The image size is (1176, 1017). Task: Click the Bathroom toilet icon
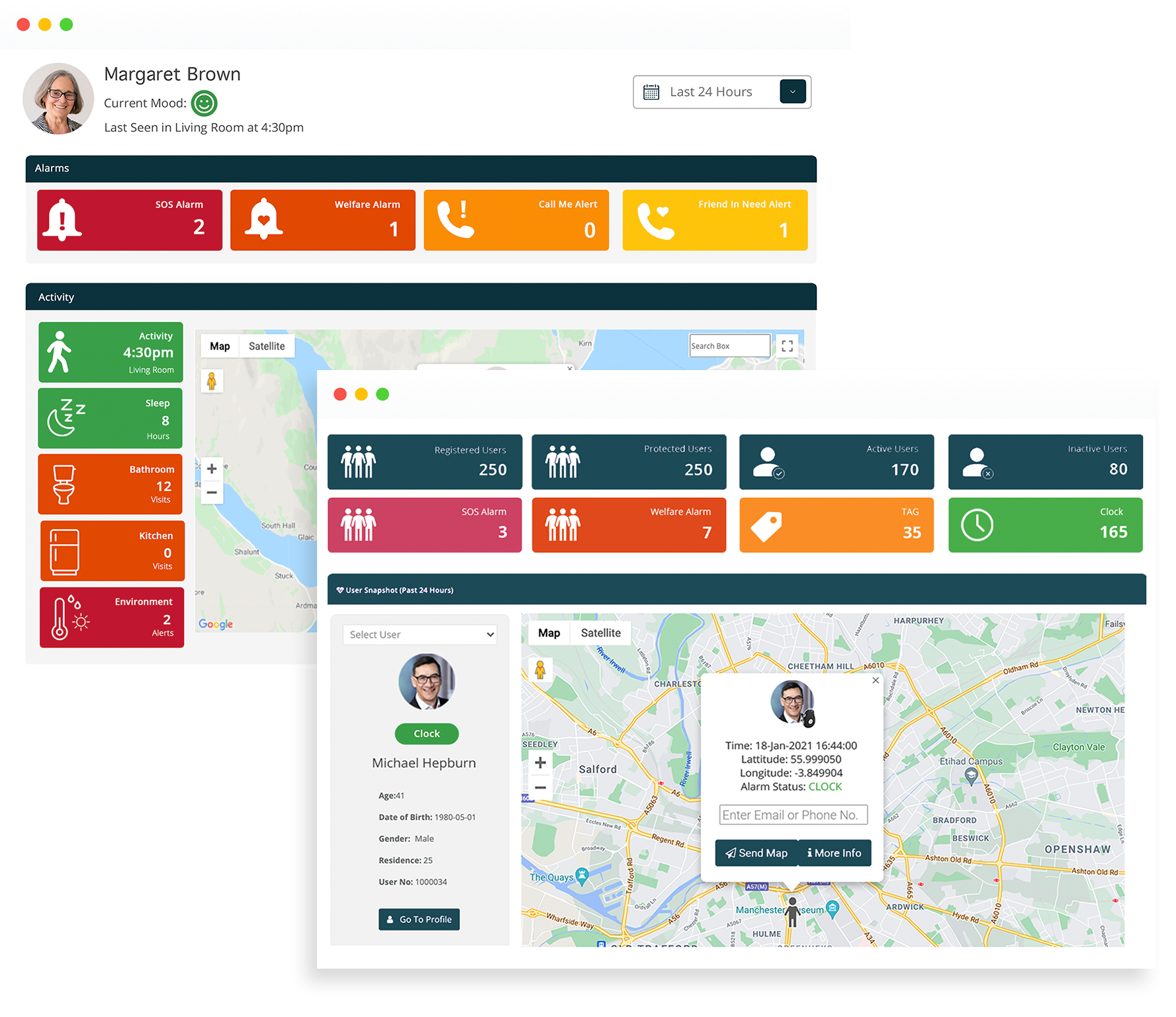[64, 485]
